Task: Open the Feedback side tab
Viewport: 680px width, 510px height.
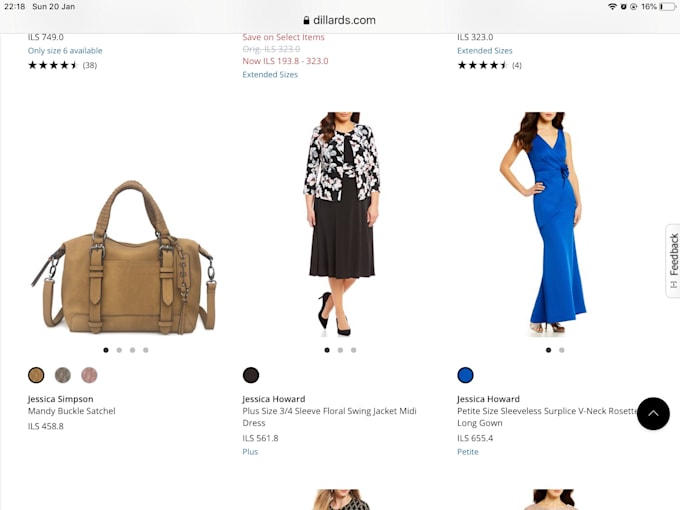Action: pos(673,260)
